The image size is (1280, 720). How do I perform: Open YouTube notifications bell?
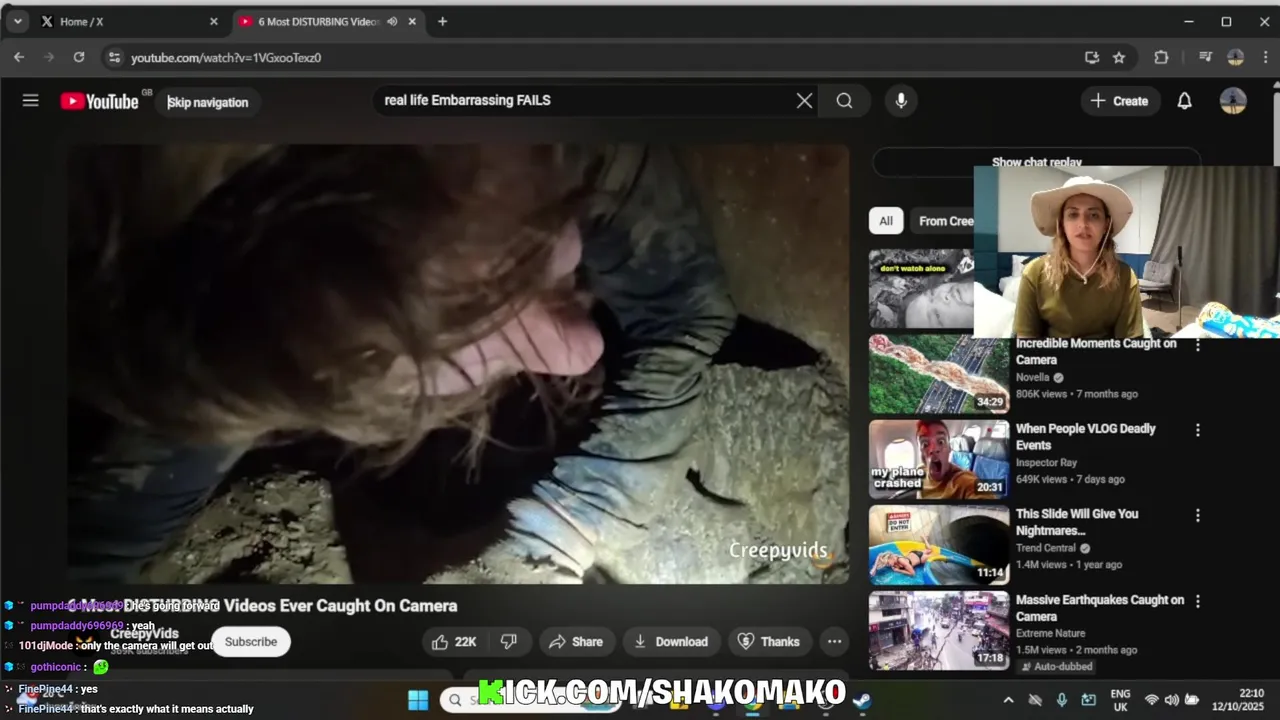[x=1184, y=101]
